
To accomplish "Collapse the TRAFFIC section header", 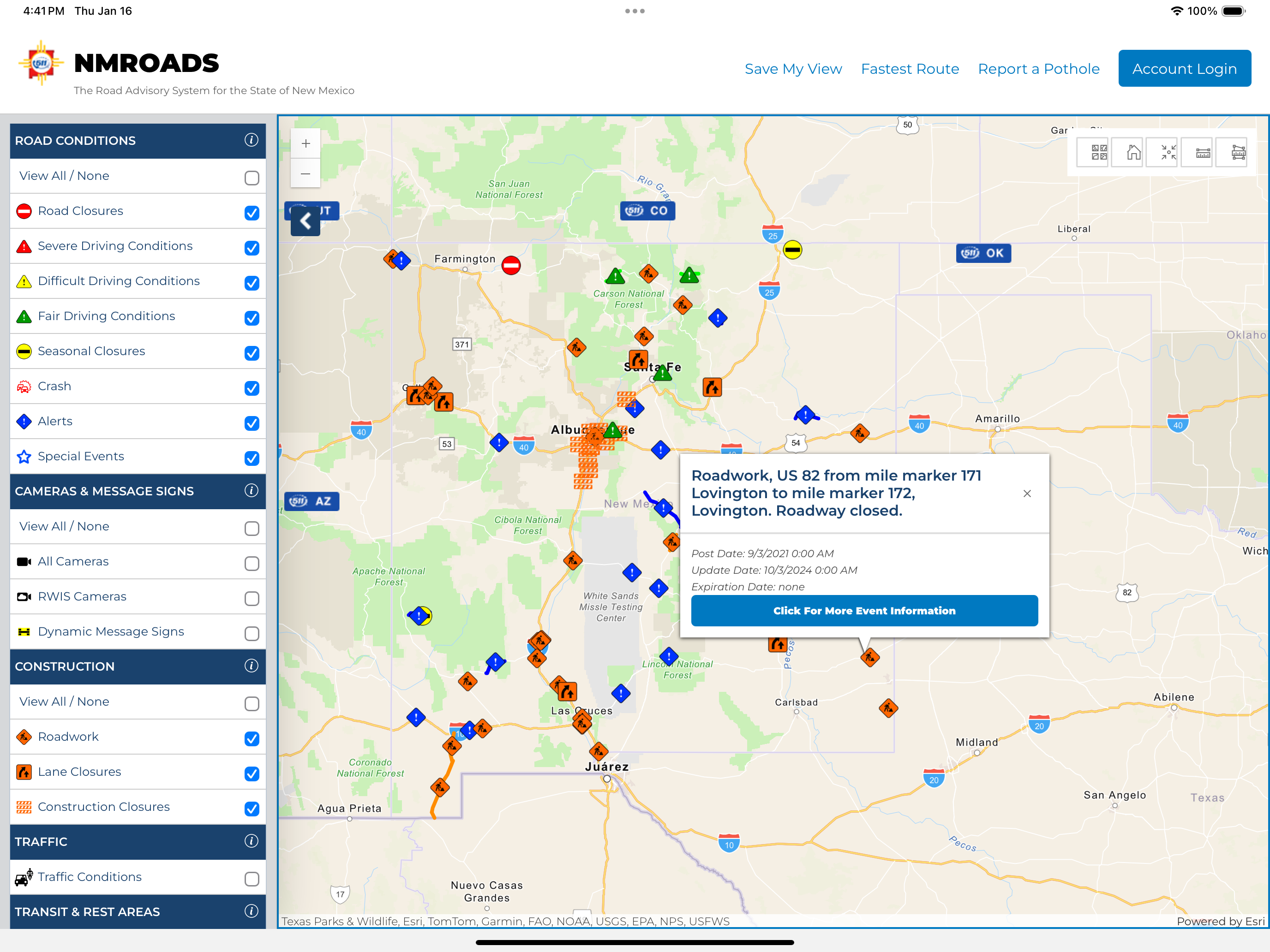I will coord(138,842).
